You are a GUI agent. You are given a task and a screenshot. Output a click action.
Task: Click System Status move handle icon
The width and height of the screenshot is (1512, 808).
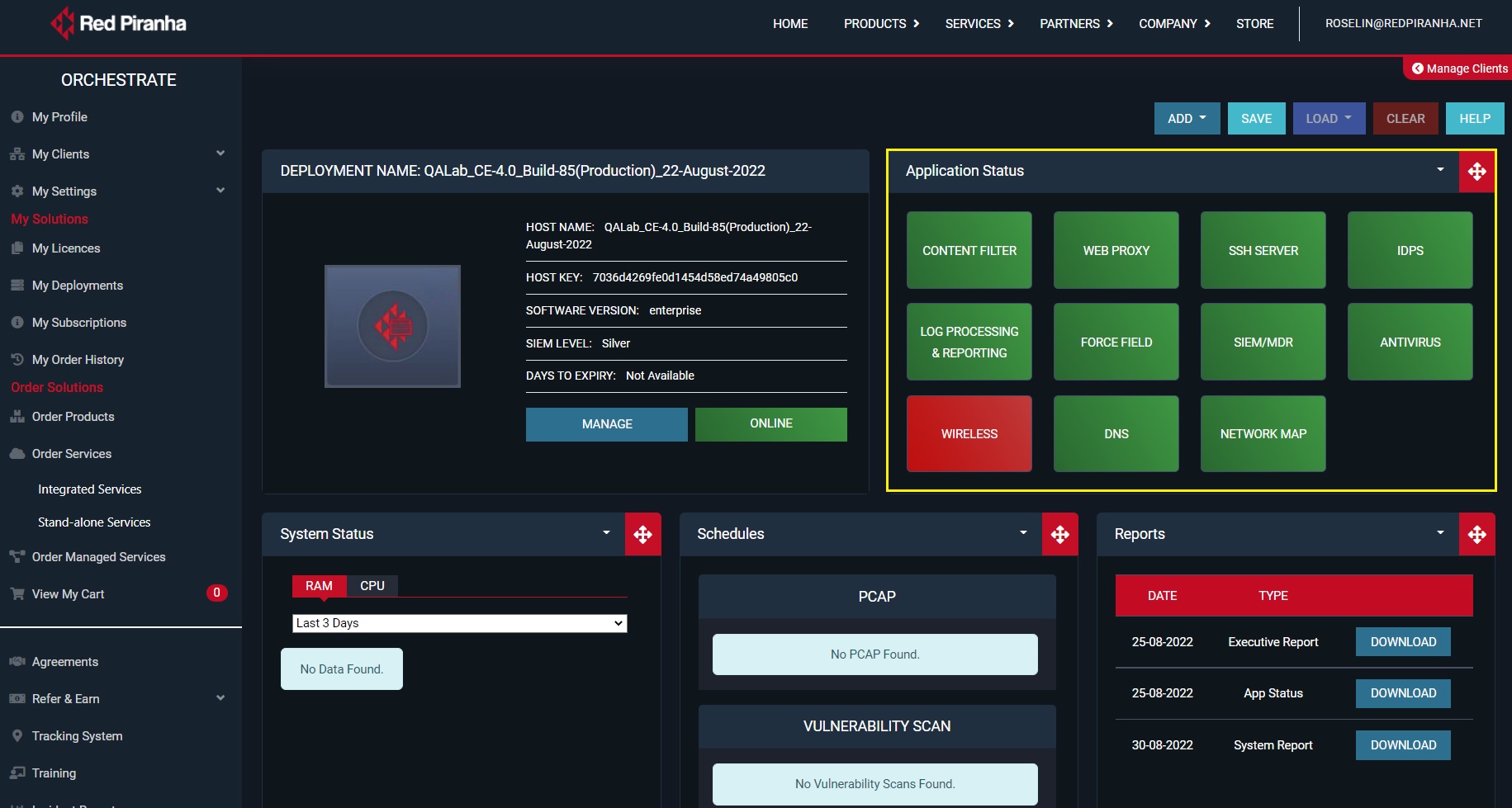pyautogui.click(x=643, y=535)
